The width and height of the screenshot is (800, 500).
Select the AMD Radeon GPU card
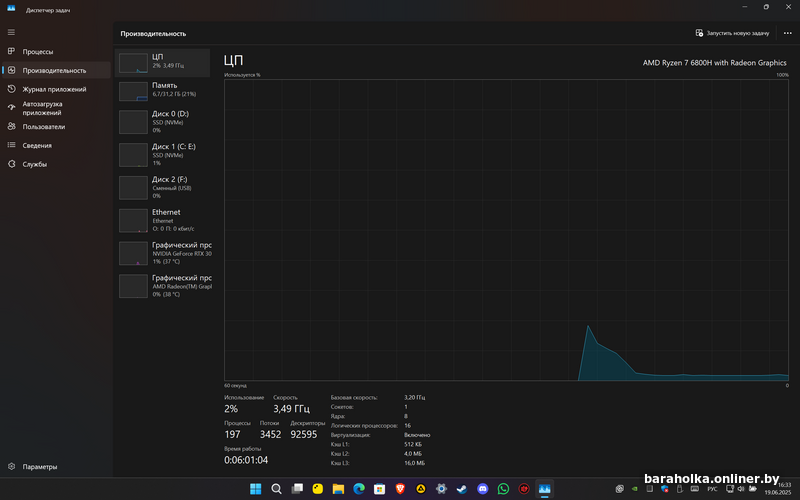[163, 286]
